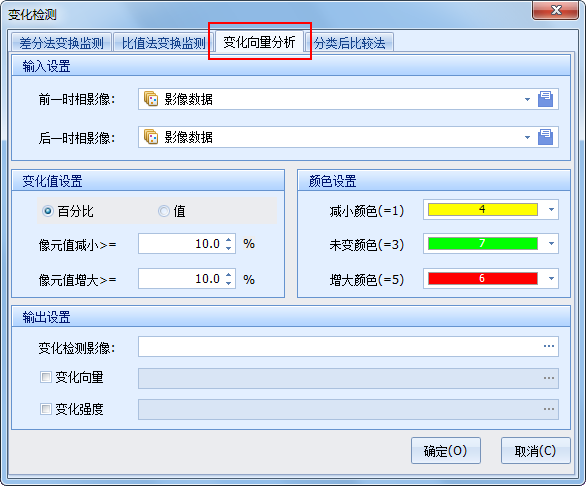The height and width of the screenshot is (486, 586).
Task: Click the save icon beside 前一时相影像
Action: pos(545,99)
